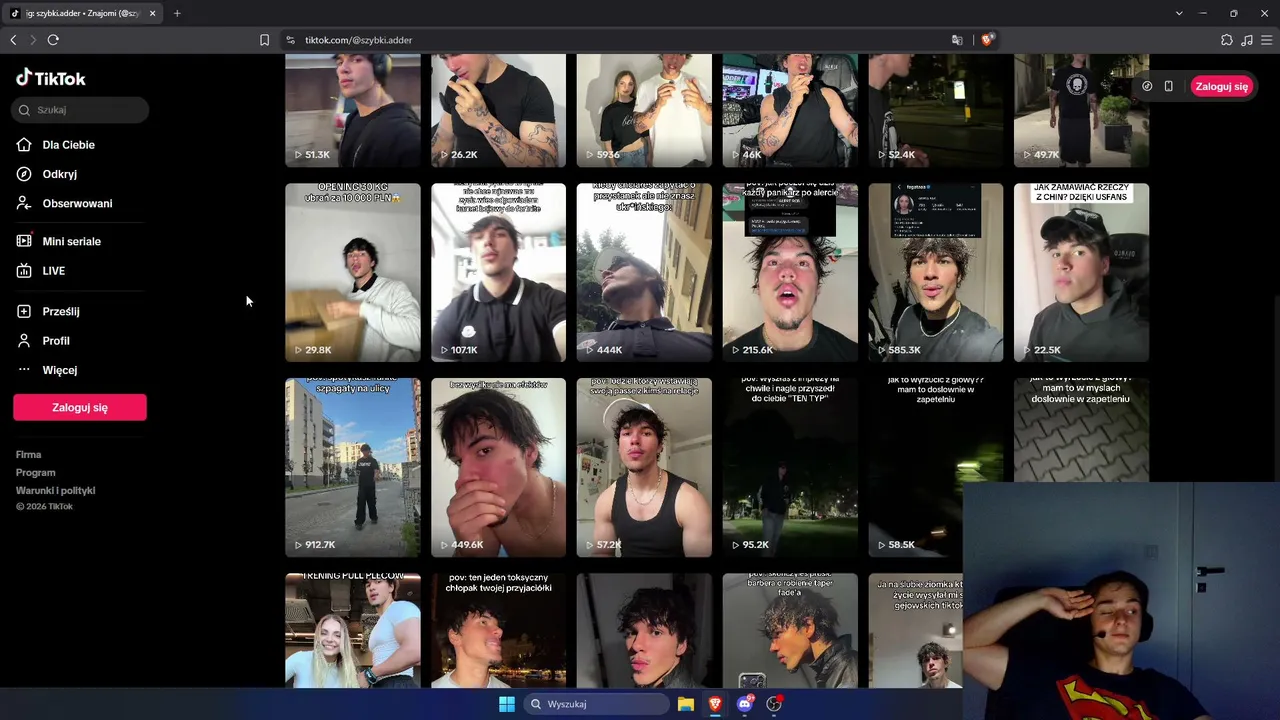Bookmark this page in toolbar
Viewport: 1280px width, 720px height.
point(264,40)
